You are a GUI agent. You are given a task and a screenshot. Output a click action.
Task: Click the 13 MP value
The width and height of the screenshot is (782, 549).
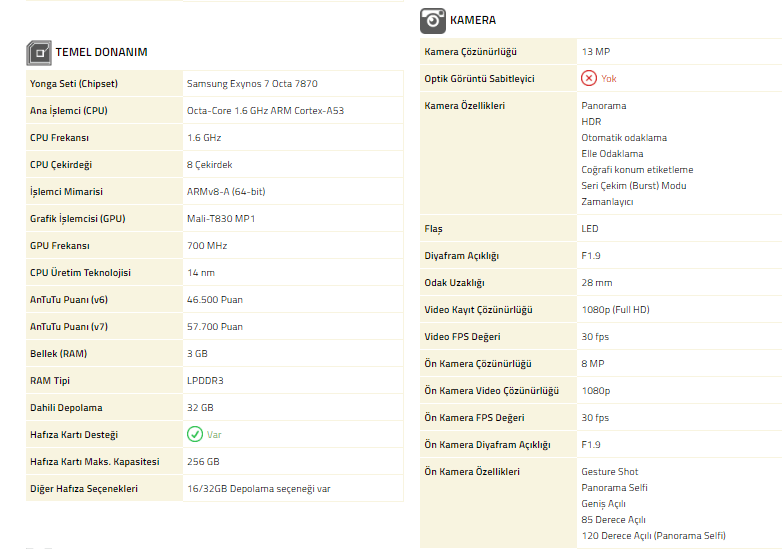pyautogui.click(x=595, y=51)
